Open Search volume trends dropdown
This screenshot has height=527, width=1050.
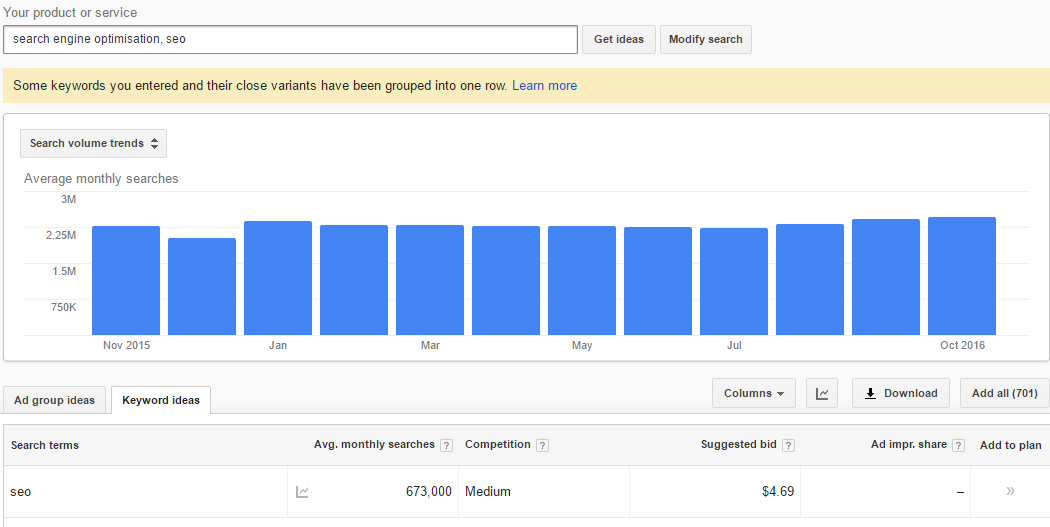click(93, 143)
